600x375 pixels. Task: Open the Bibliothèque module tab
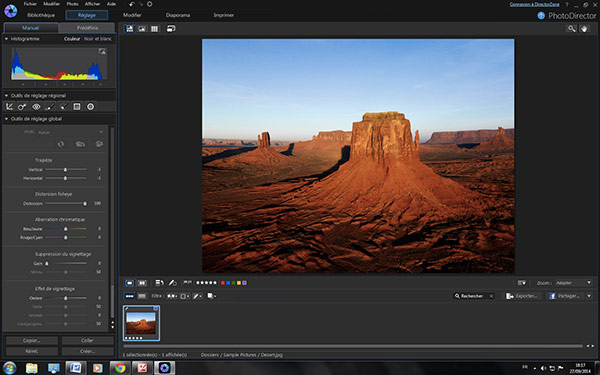coord(41,15)
